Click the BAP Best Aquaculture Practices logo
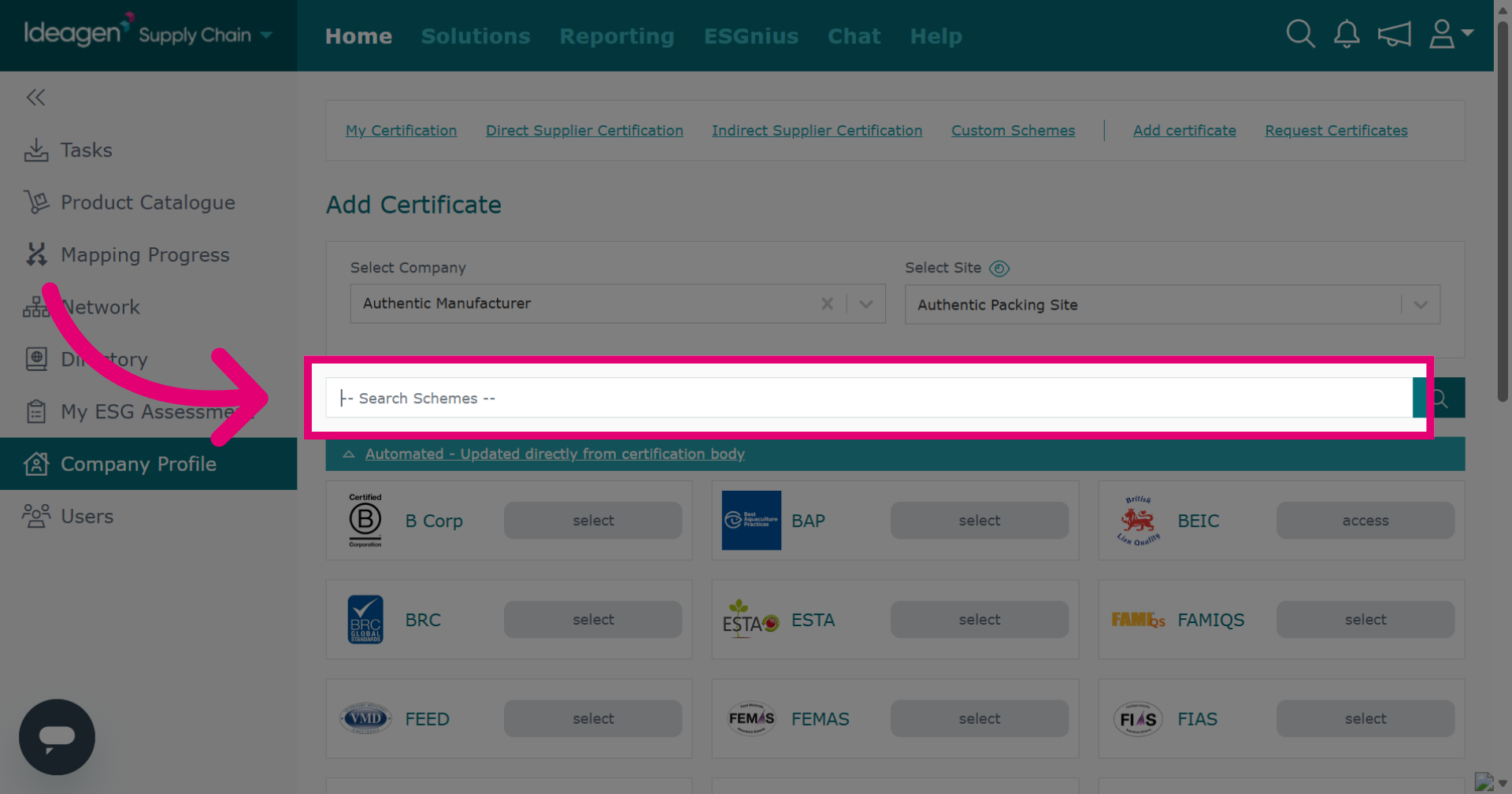 coord(751,521)
